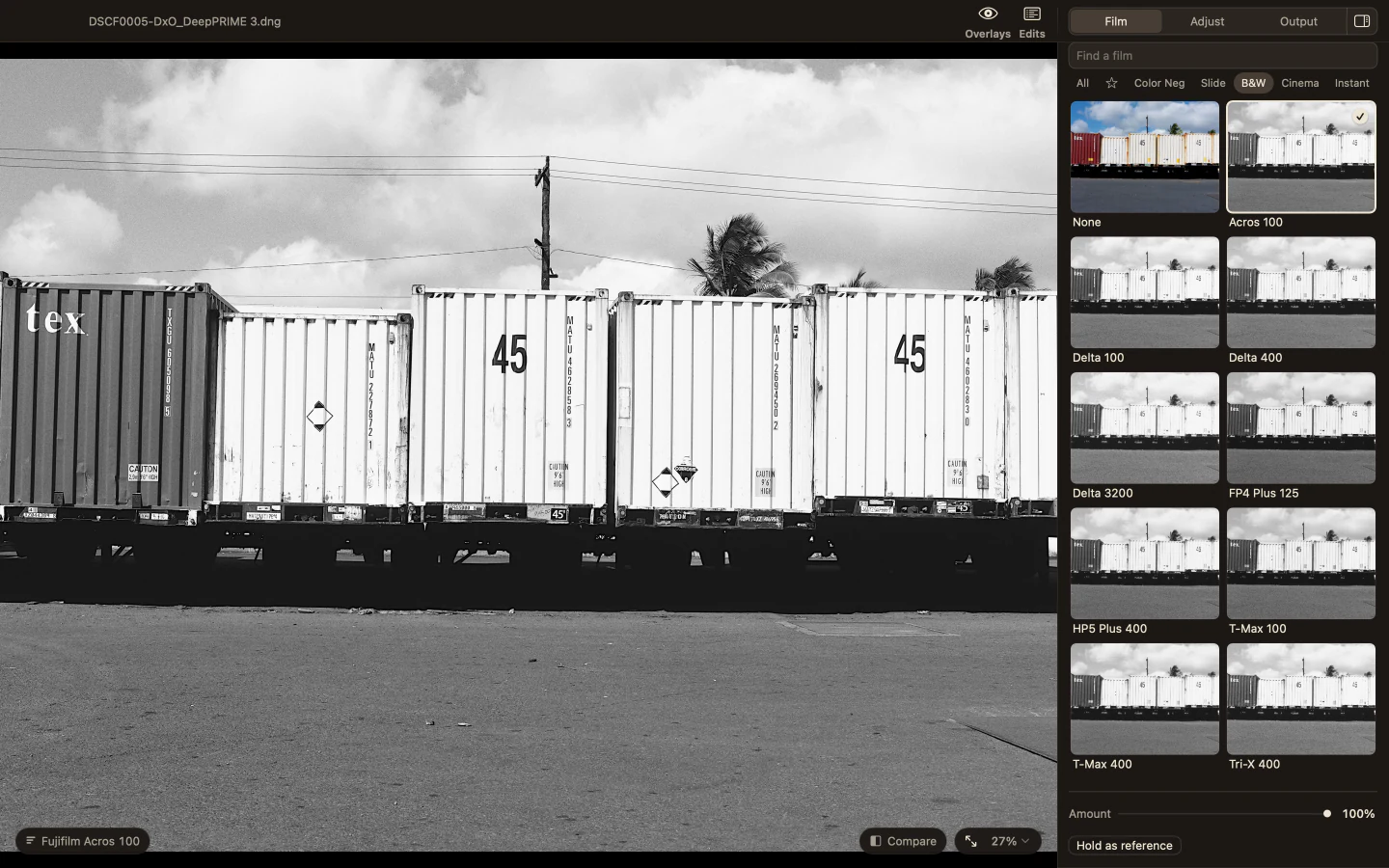Choose the Delta 100 film thumbnail
1389x868 pixels.
[x=1145, y=292]
